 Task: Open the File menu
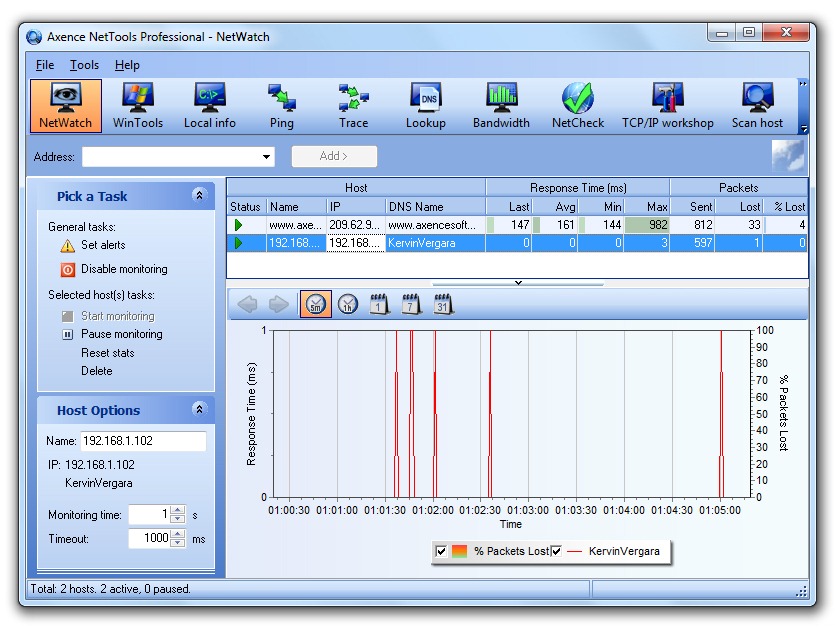45,65
